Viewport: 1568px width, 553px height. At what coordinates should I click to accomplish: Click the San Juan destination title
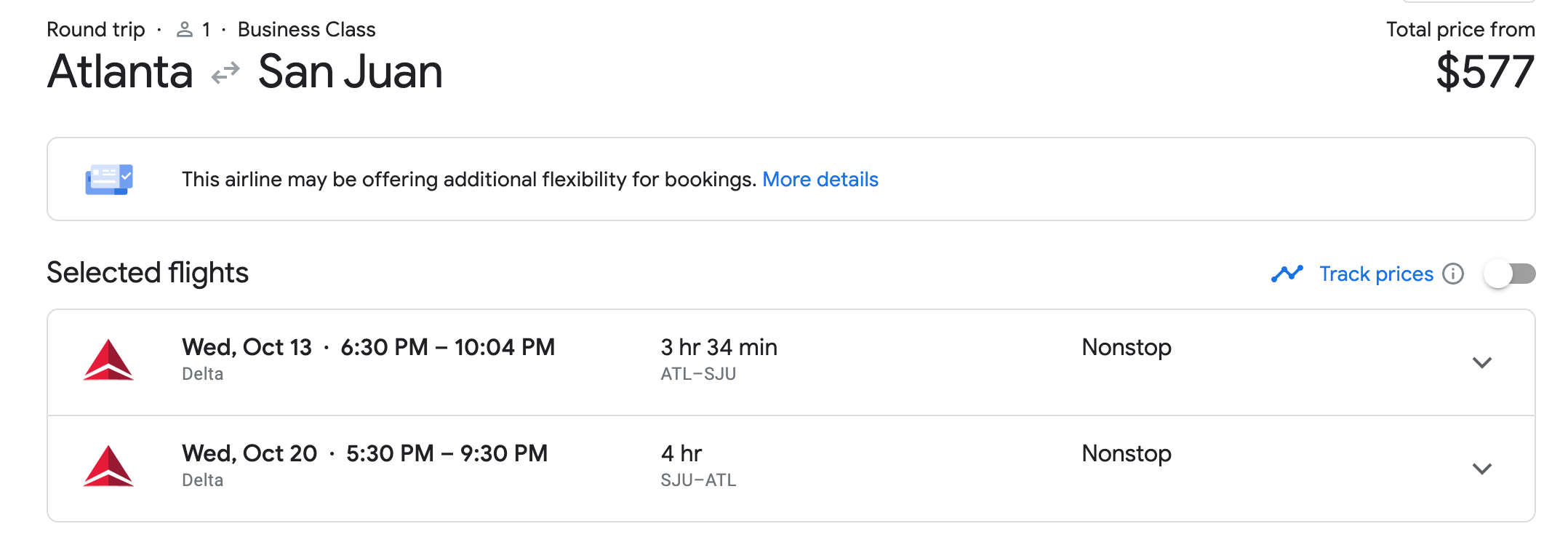351,71
